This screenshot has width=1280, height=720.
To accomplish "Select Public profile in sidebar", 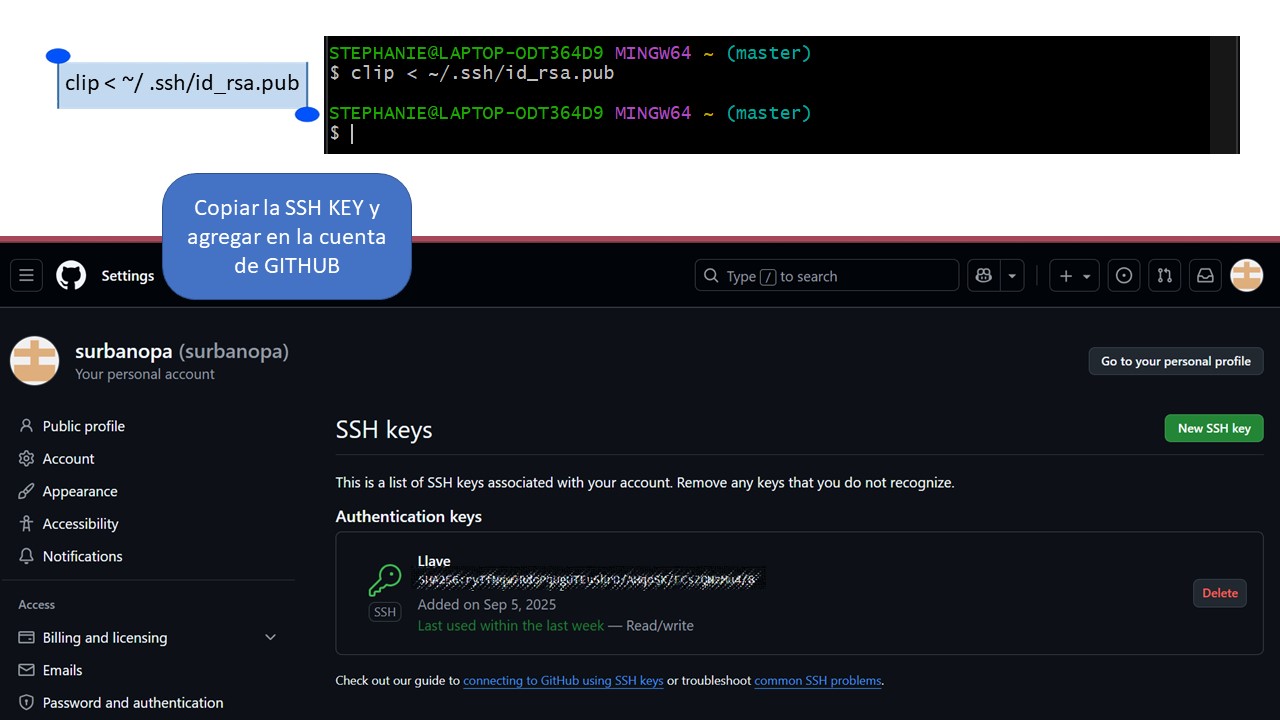I will (83, 426).
